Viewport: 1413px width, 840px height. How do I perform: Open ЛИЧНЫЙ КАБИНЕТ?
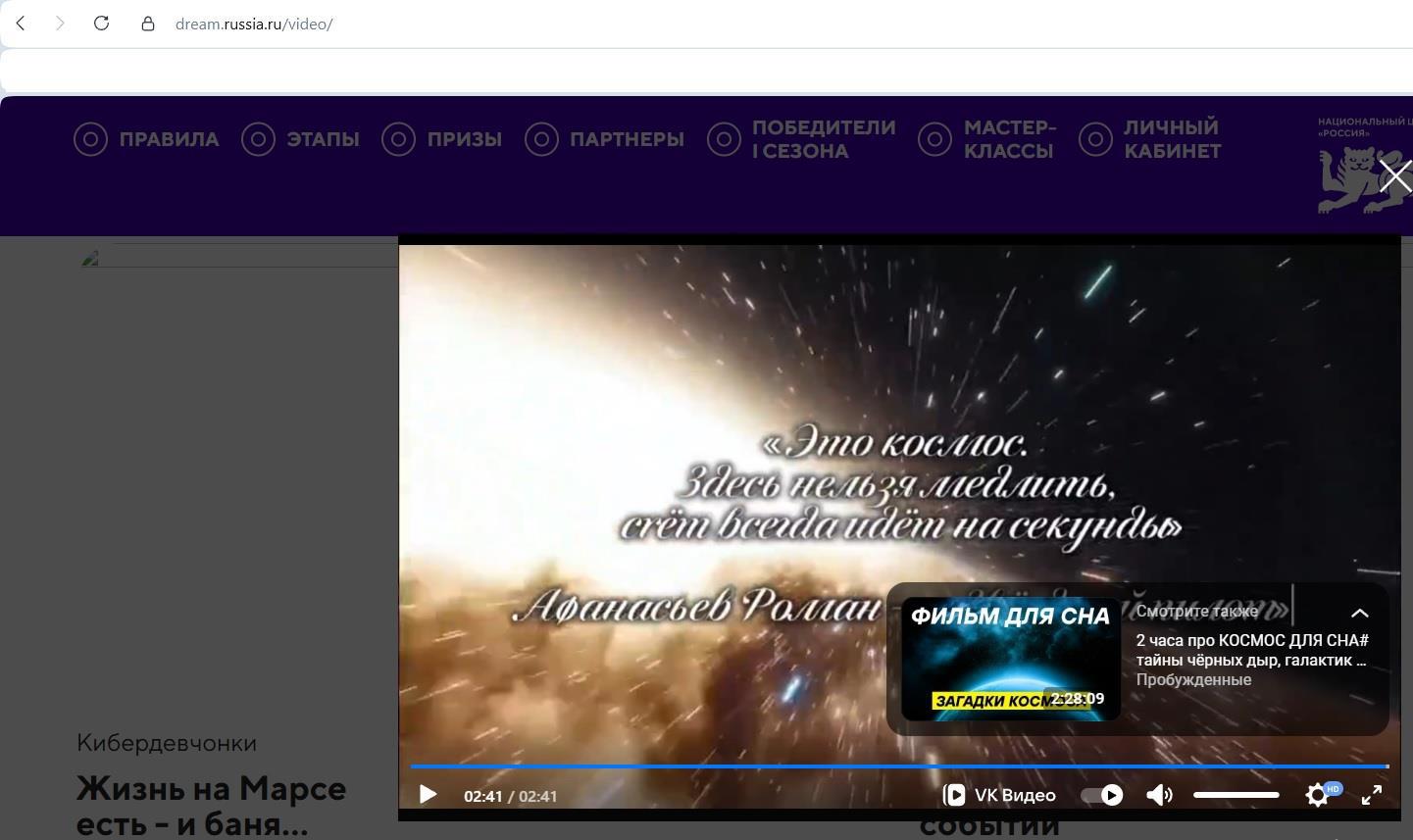[1150, 139]
